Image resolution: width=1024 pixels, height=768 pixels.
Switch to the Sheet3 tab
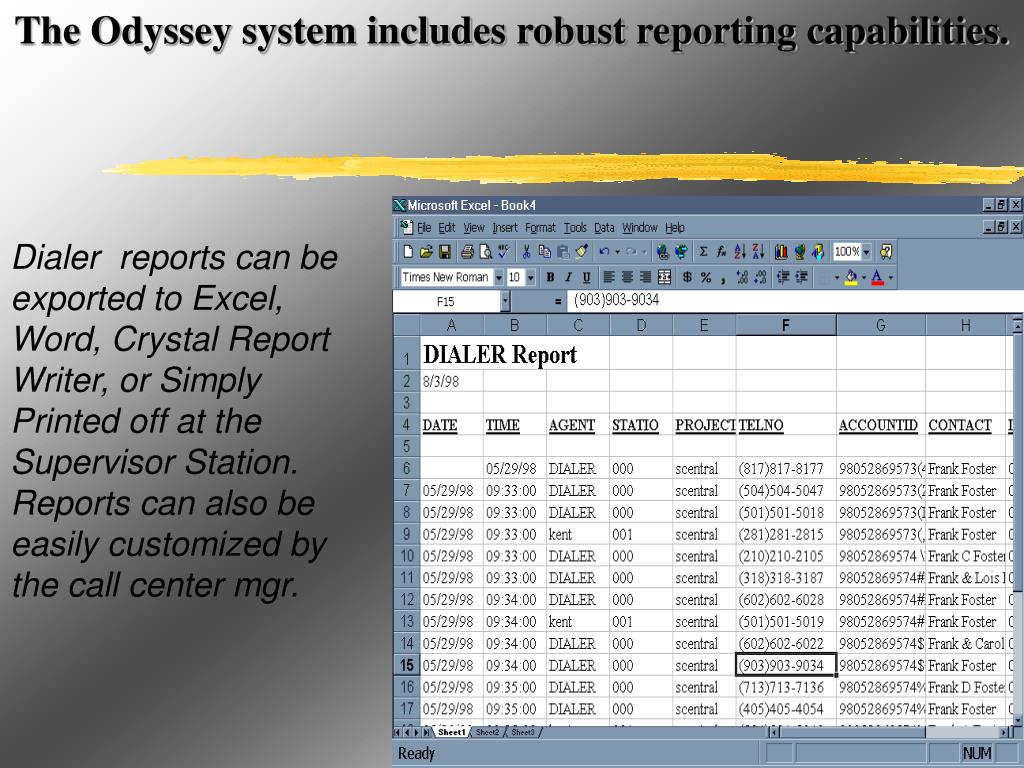pyautogui.click(x=522, y=732)
